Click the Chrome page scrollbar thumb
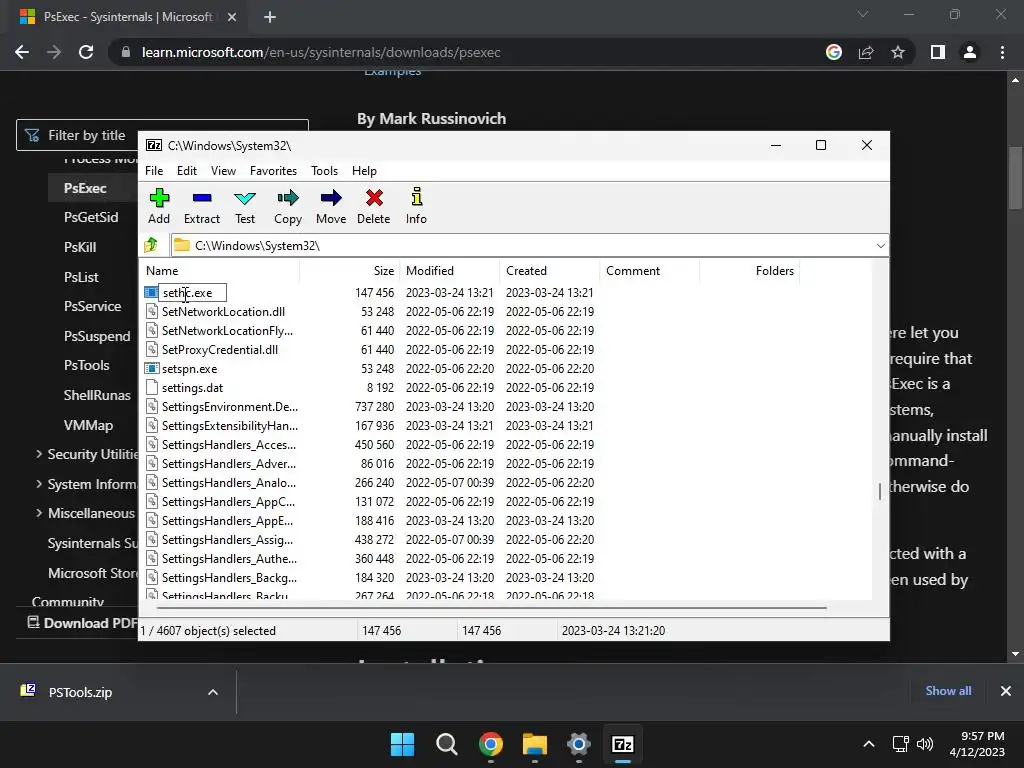This screenshot has width=1024, height=768. pyautogui.click(x=1015, y=178)
